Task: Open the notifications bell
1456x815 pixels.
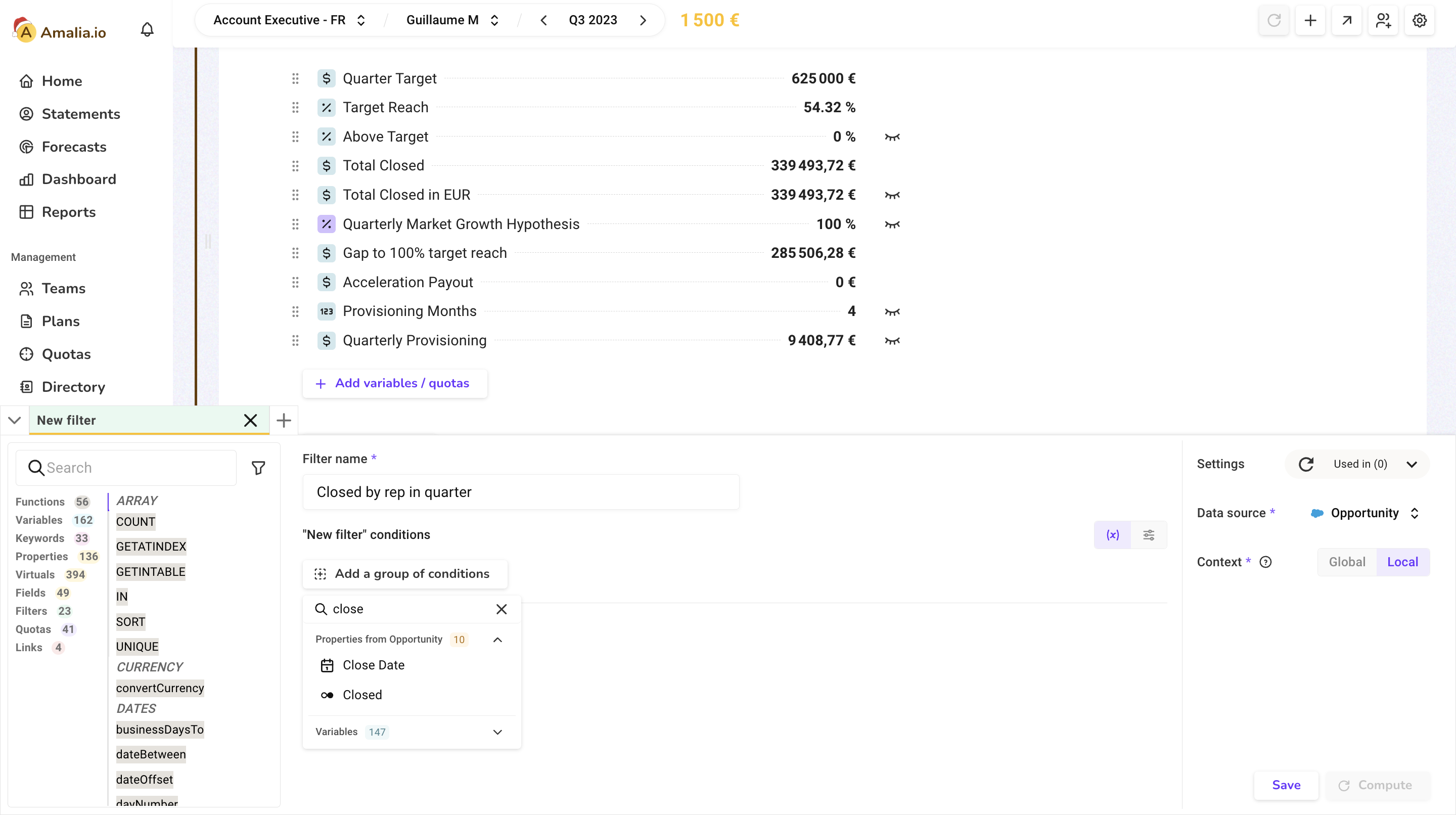Action: click(147, 29)
